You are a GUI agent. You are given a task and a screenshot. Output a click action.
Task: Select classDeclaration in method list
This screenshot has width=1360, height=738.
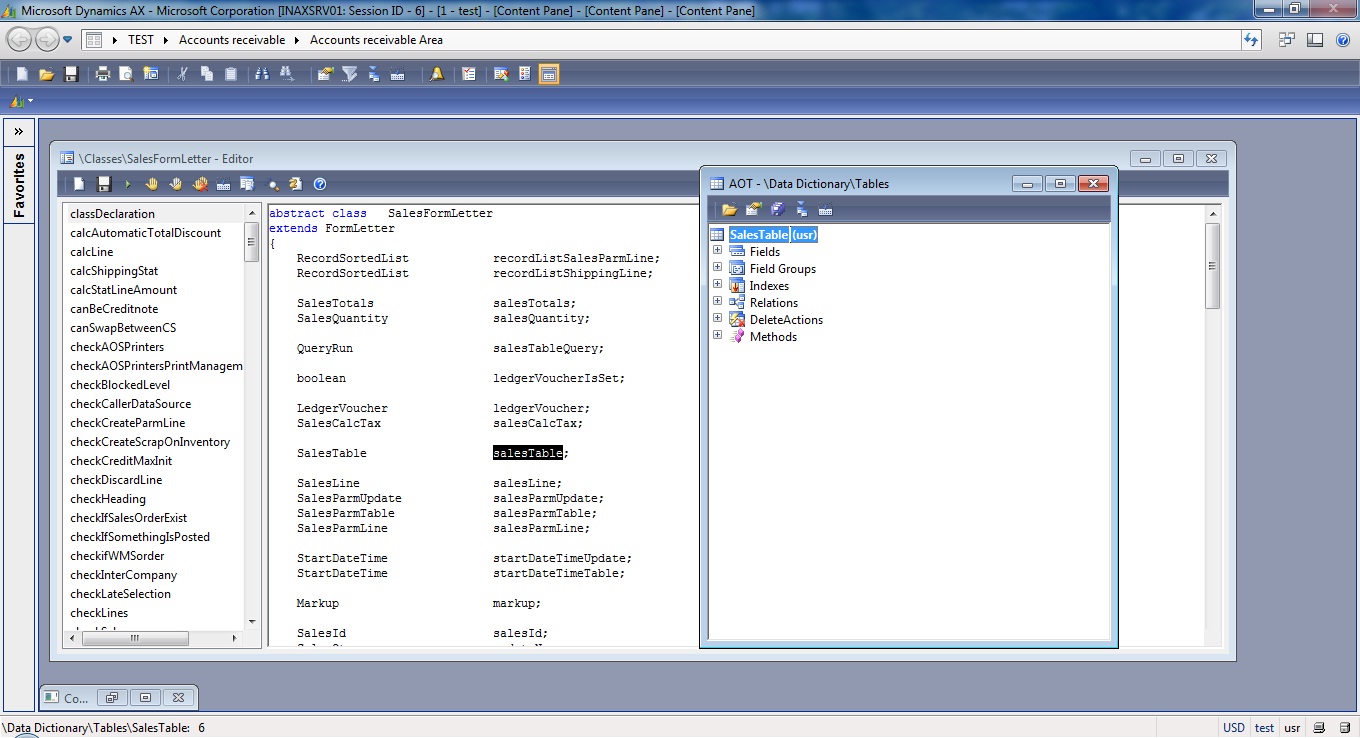(x=154, y=214)
